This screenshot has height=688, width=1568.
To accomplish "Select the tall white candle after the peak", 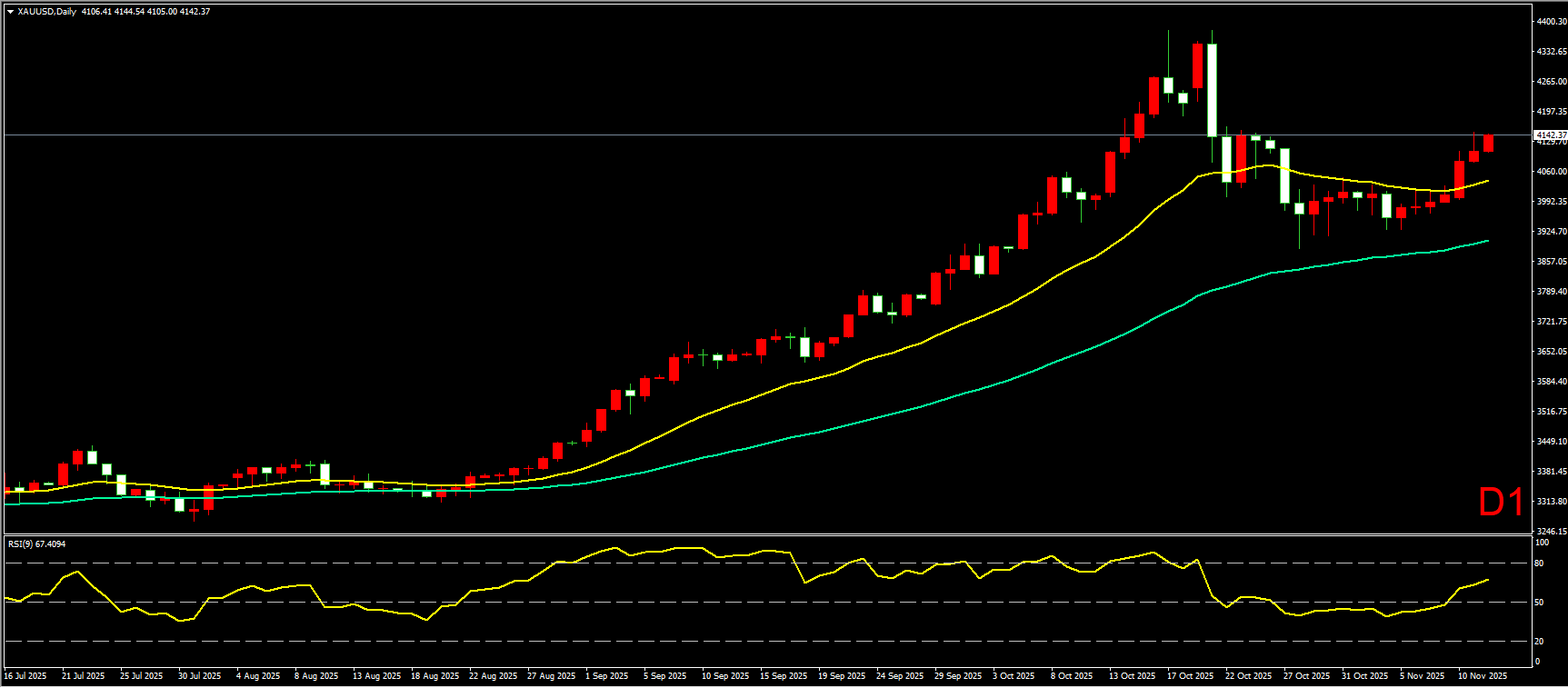I will 1212,91.
